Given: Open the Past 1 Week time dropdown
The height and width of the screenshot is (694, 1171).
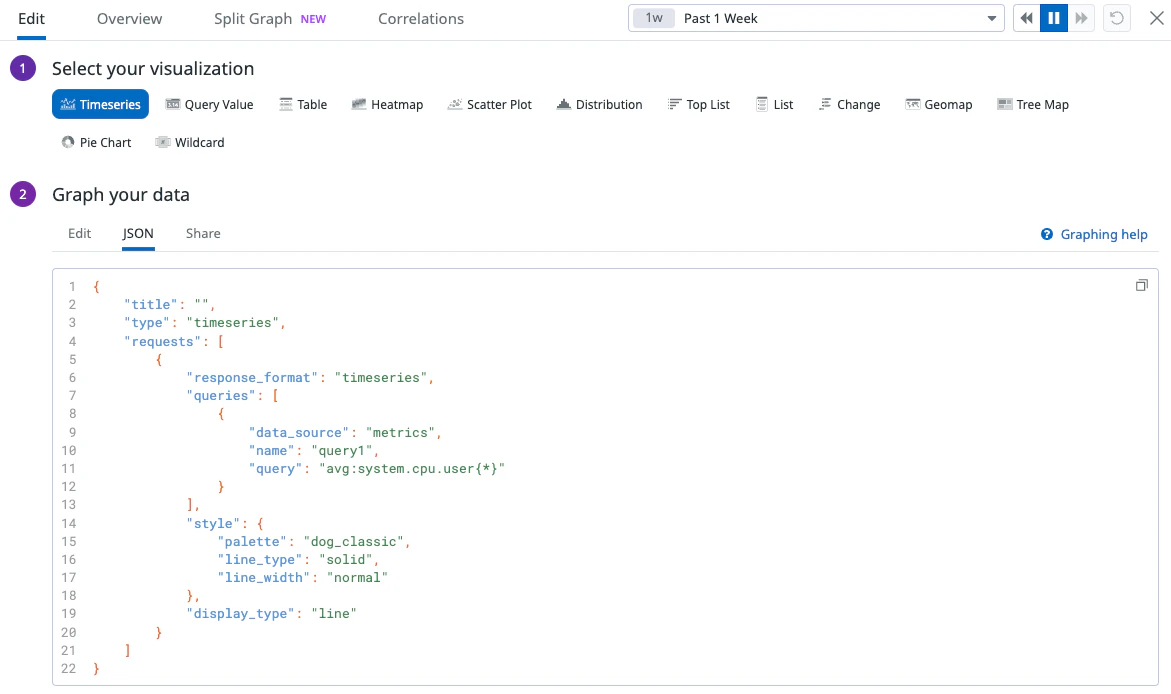Looking at the screenshot, I should (x=816, y=19).
